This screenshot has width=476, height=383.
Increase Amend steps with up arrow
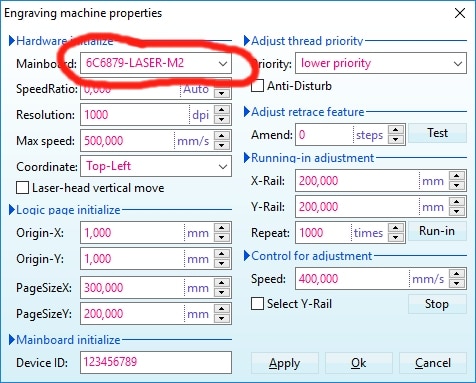pos(396,130)
